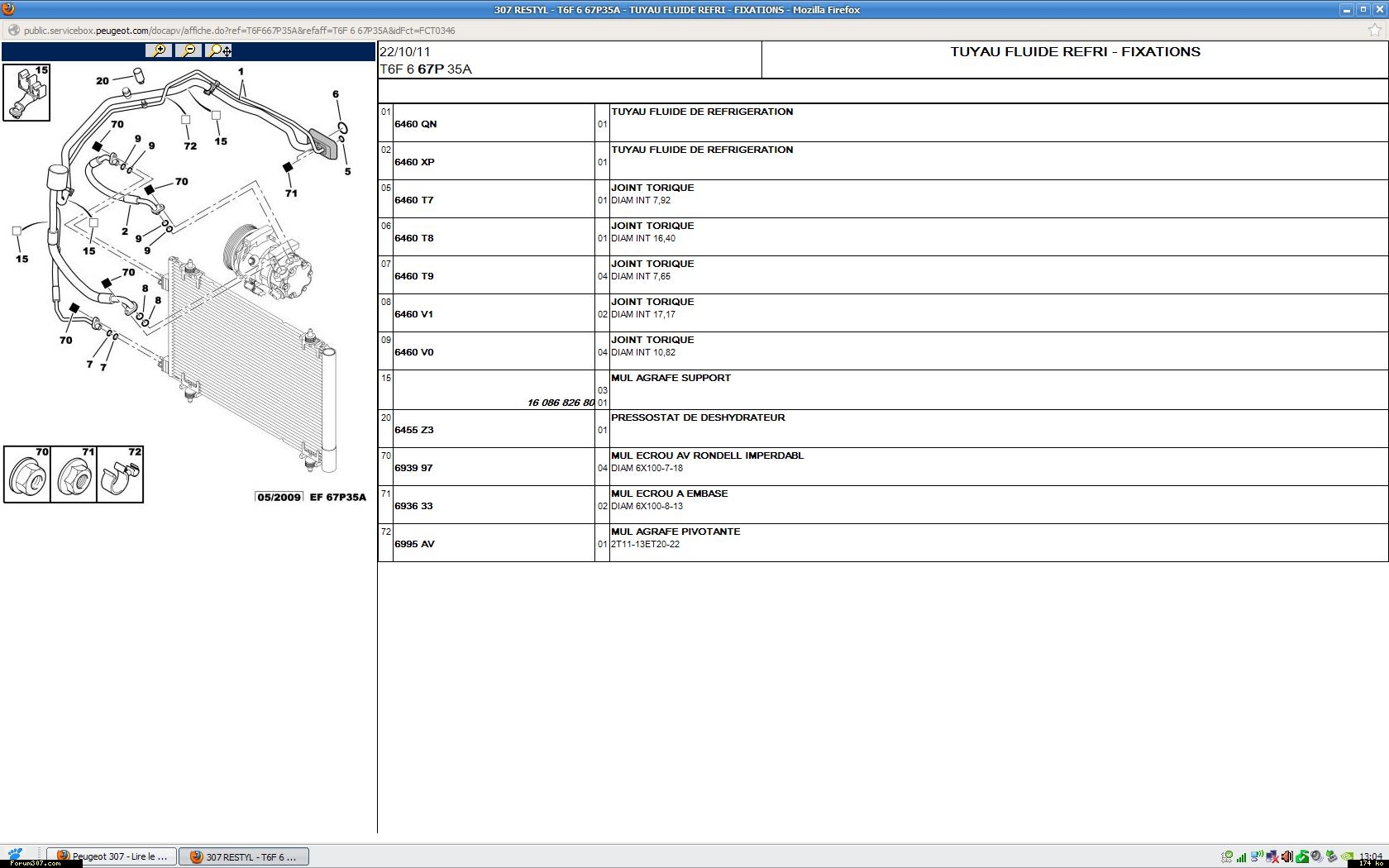The image size is (1389, 868).
Task: Click MUL ECROU AV RONDELL IMPERDABL text
Action: click(707, 455)
